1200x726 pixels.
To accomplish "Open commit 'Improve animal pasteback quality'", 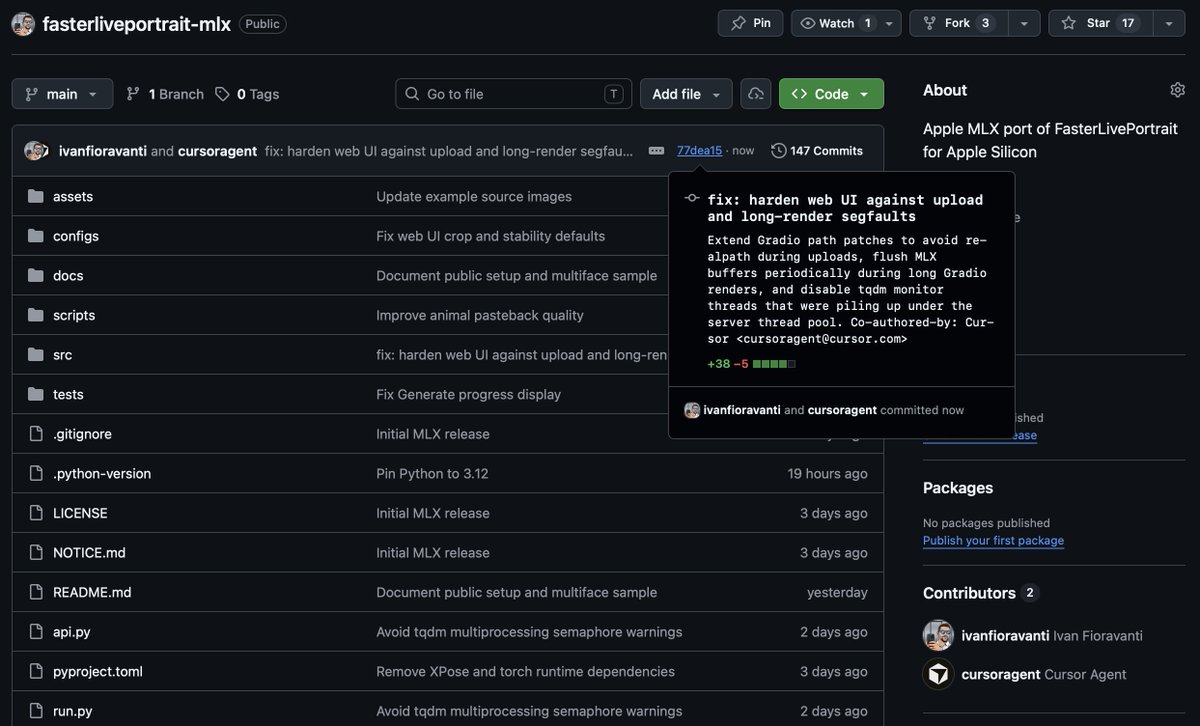I will tap(480, 315).
